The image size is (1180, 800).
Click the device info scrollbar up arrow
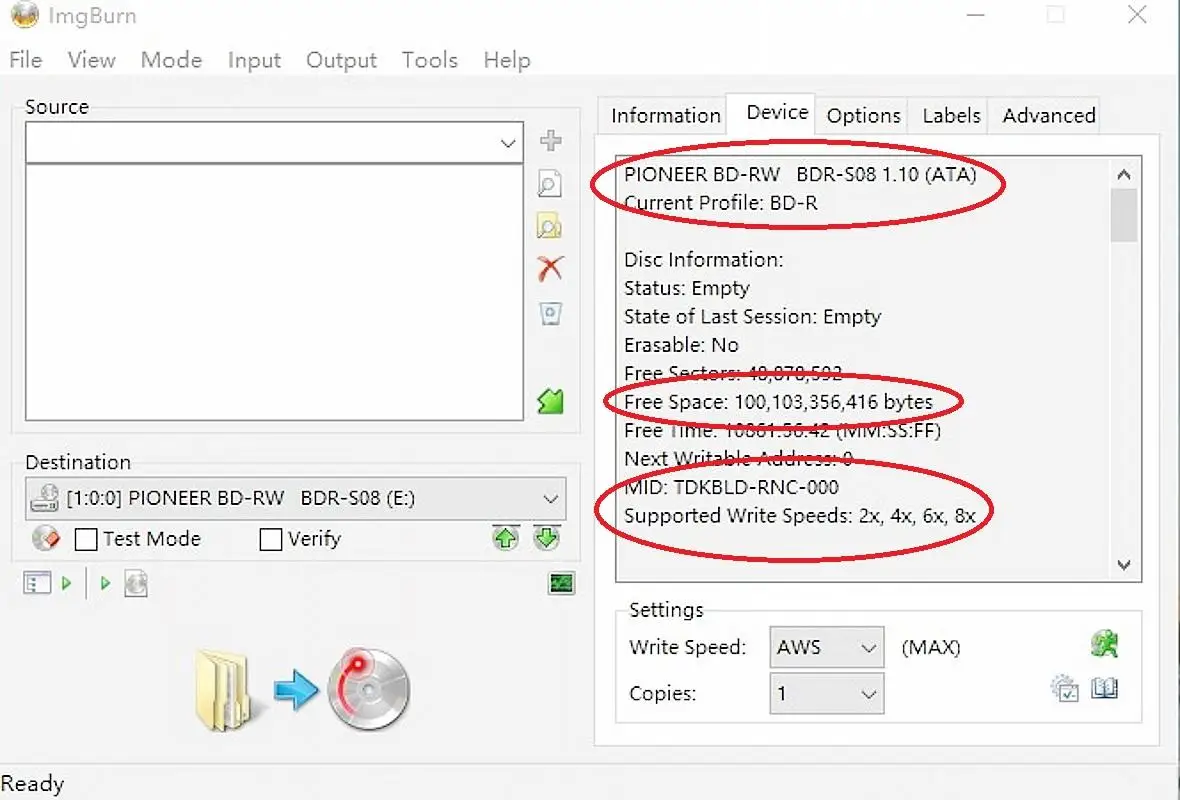pos(1124,175)
